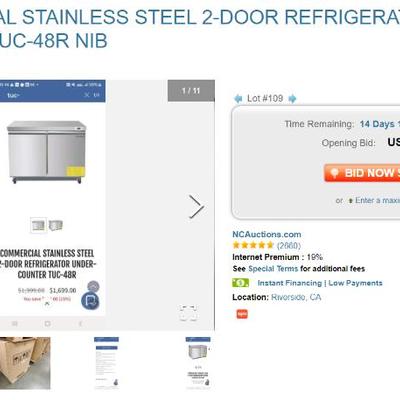Select the cardboard box thumbnail
The image size is (400, 400).
(25, 363)
